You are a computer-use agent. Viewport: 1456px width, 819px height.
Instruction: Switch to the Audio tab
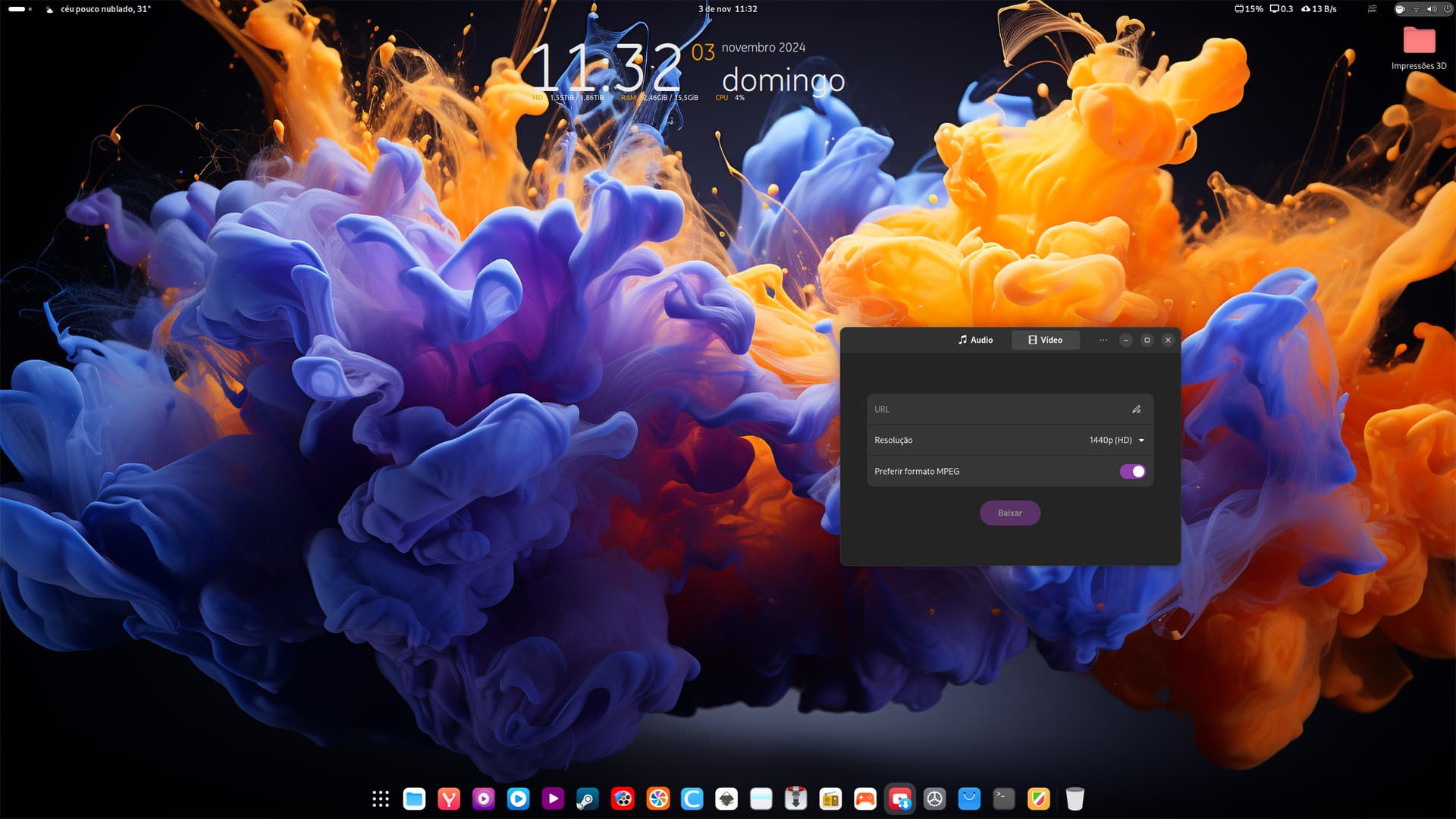[975, 340]
